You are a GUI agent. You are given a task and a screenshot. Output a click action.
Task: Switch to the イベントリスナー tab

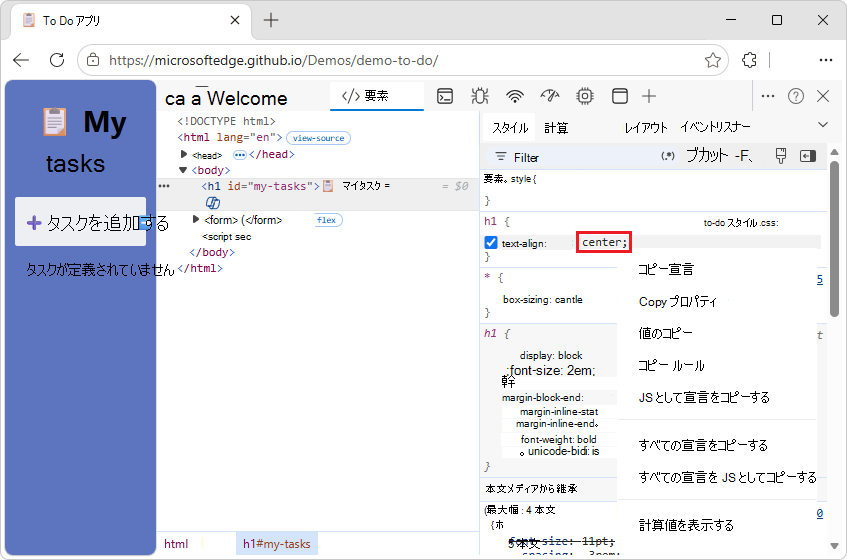pyautogui.click(x=715, y=127)
